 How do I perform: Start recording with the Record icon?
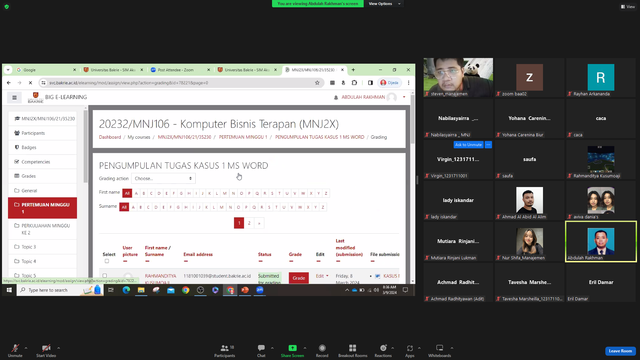pos(322,348)
